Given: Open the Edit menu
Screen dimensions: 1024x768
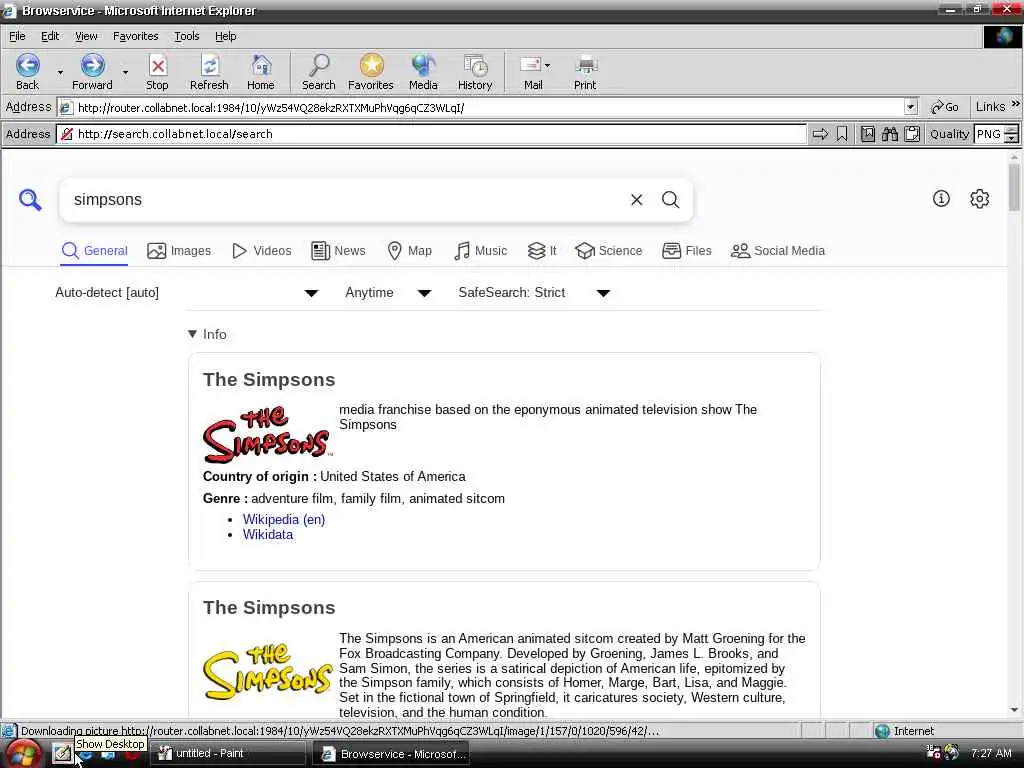Looking at the screenshot, I should pos(50,37).
